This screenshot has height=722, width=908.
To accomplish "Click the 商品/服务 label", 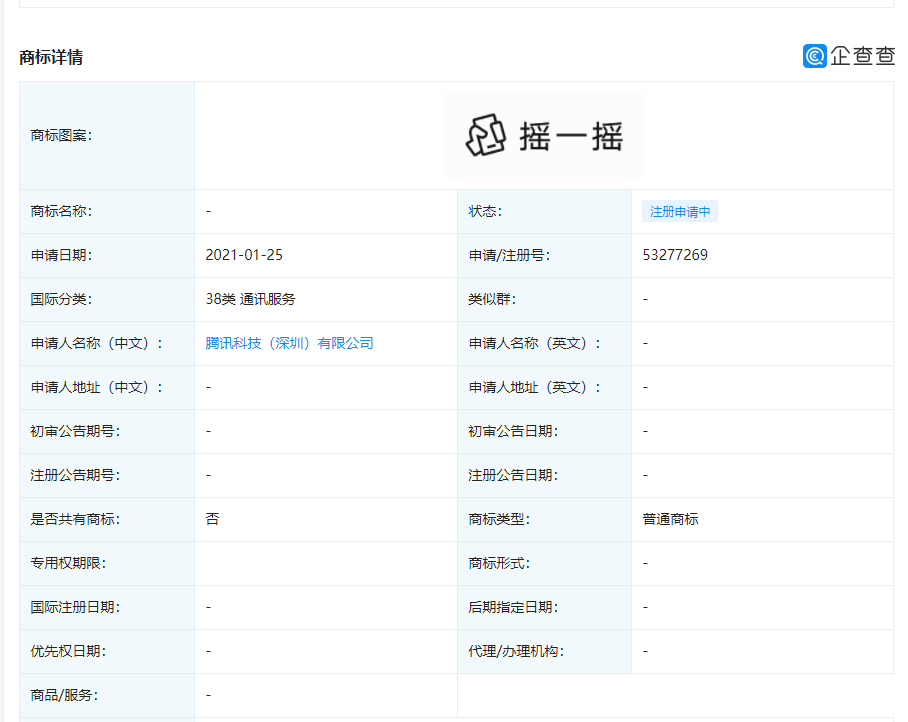I will click(x=64, y=695).
